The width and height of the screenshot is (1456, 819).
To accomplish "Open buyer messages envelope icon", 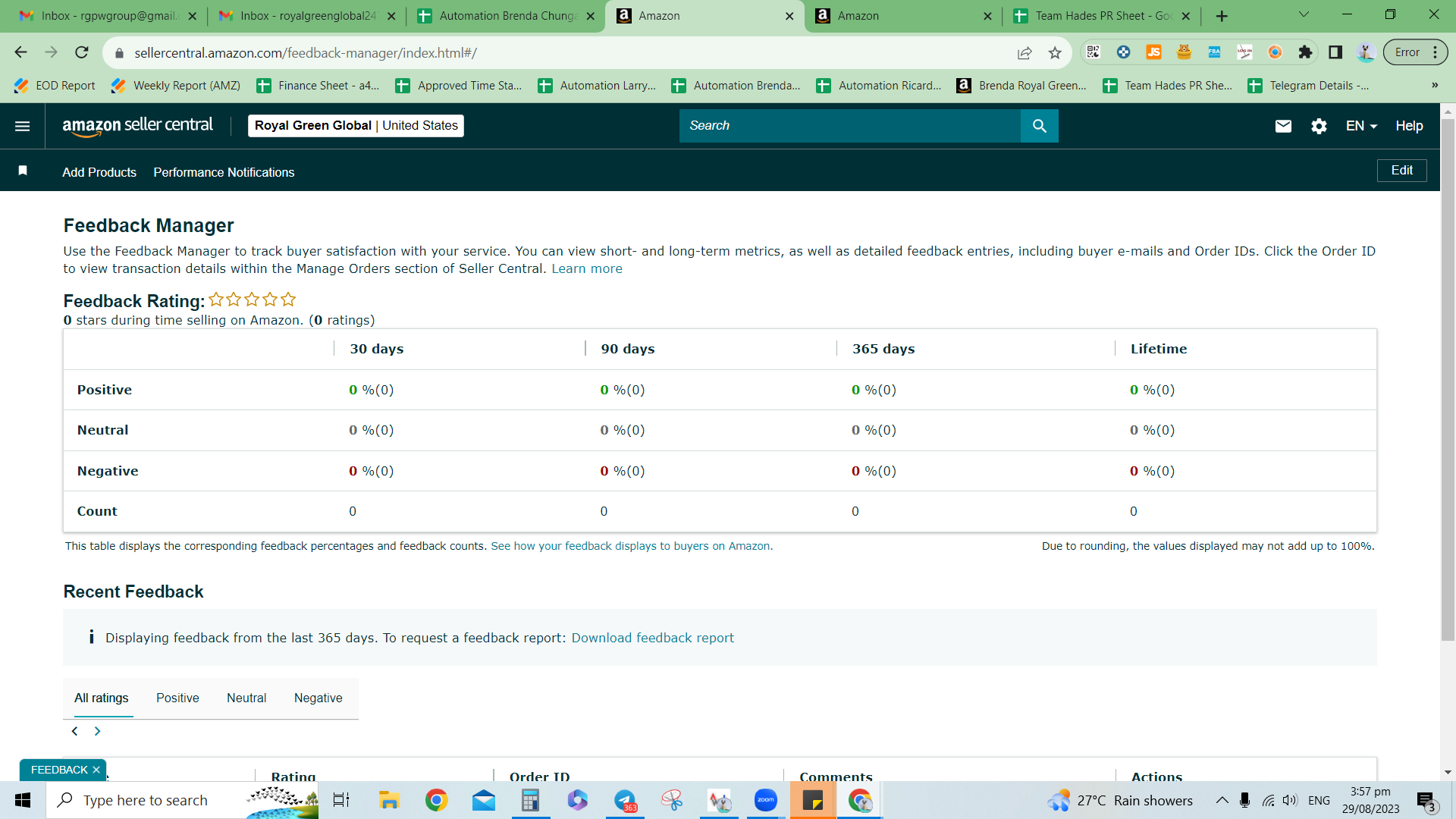I will pos(1283,126).
